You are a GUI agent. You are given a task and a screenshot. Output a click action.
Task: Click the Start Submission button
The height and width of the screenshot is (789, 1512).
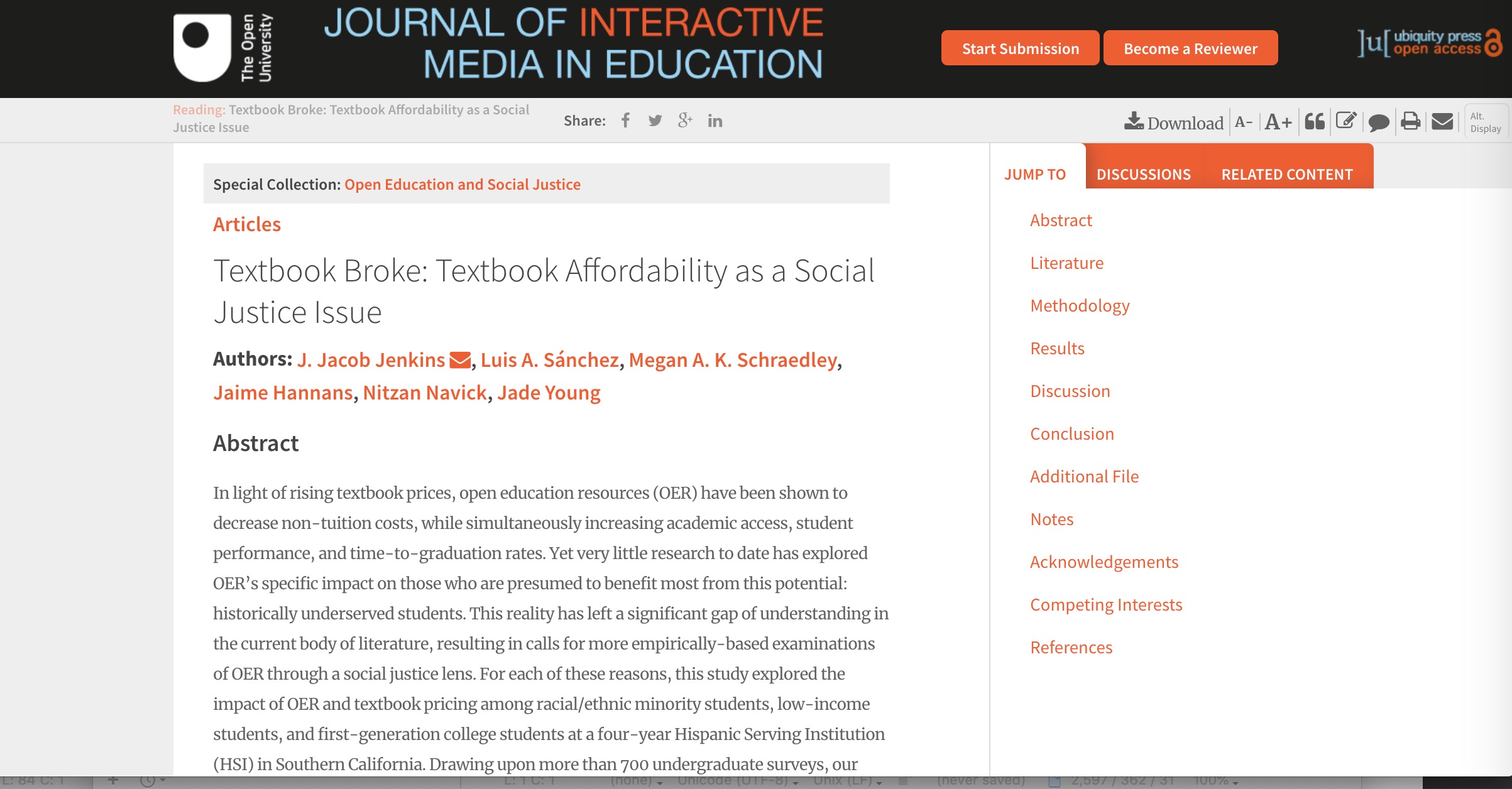1020,48
